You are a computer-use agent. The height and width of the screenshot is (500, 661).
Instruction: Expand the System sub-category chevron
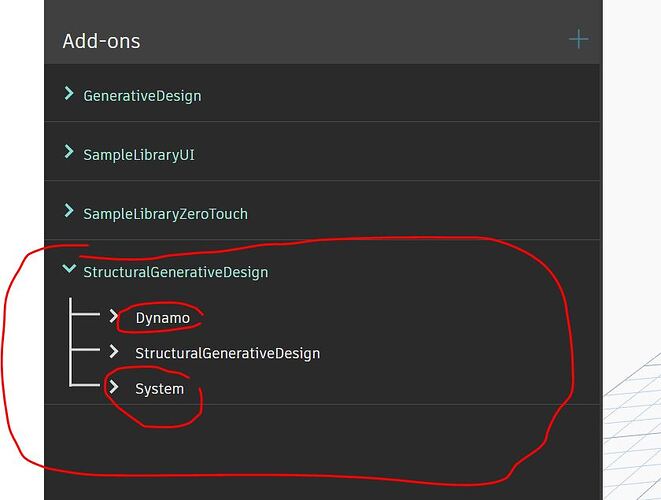[113, 387]
